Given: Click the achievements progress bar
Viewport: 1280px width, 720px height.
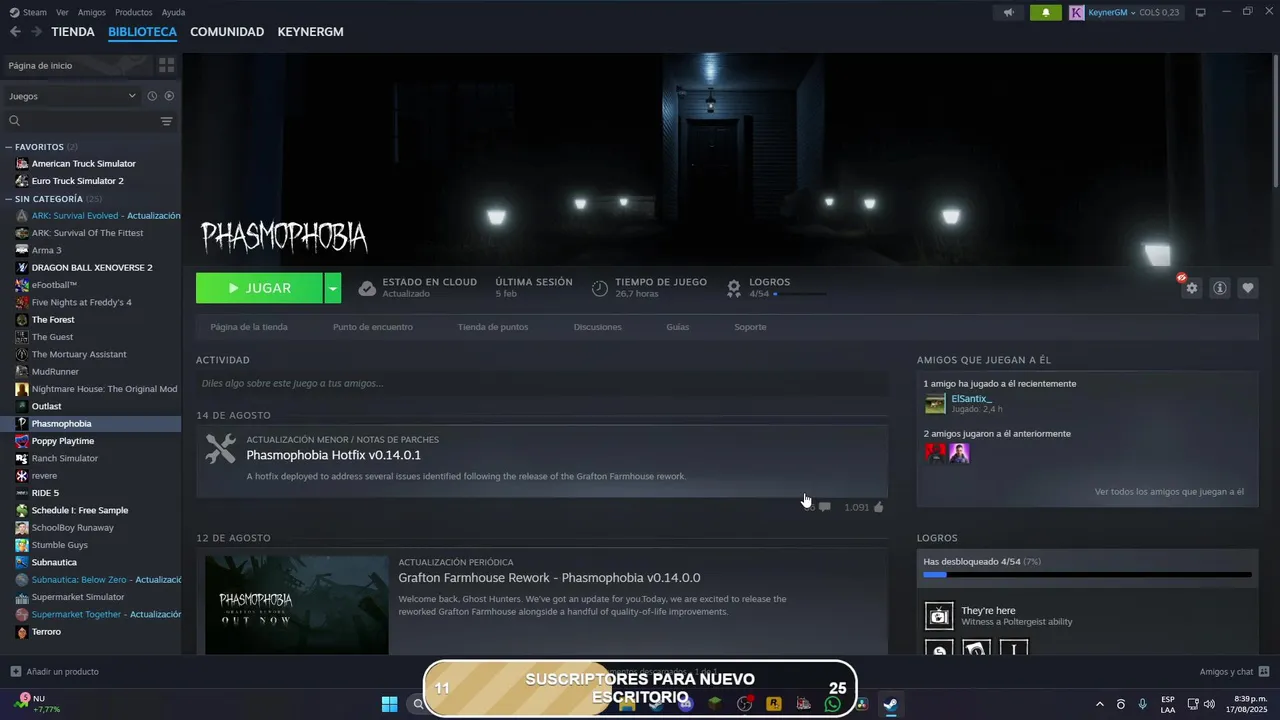Looking at the screenshot, I should (1087, 575).
